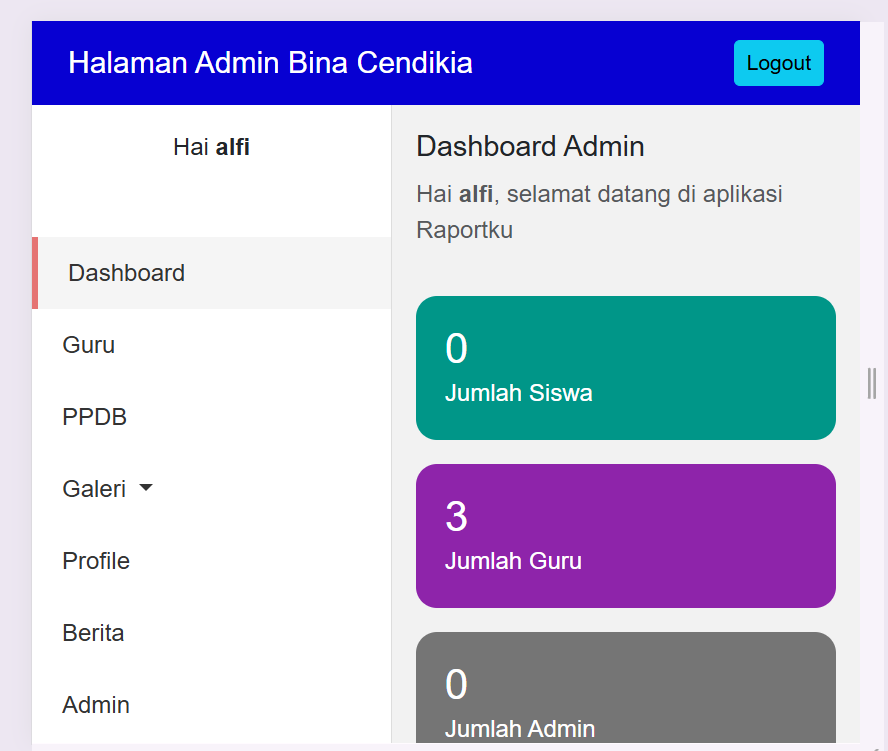Click the 0 count above Jumlah Siswa

(x=456, y=349)
